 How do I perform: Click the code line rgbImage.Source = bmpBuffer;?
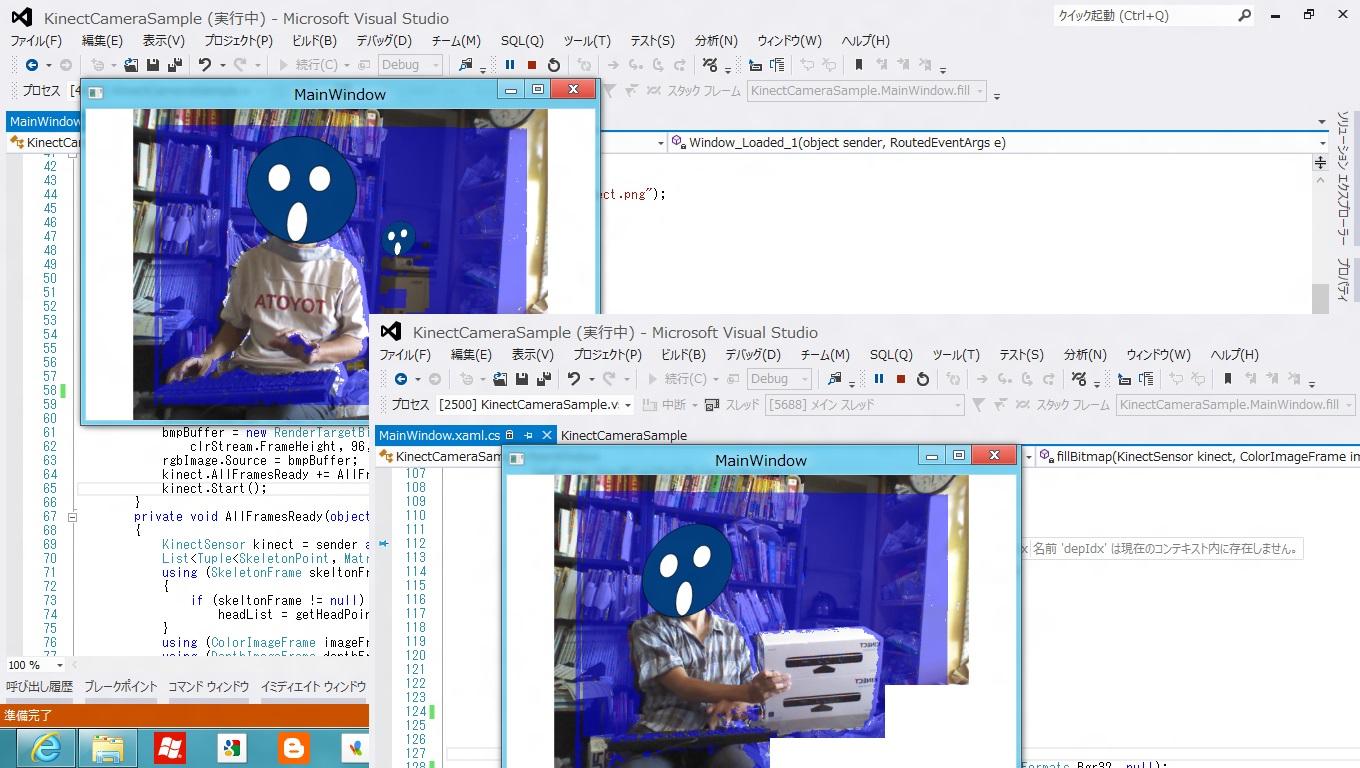[x=260, y=461]
